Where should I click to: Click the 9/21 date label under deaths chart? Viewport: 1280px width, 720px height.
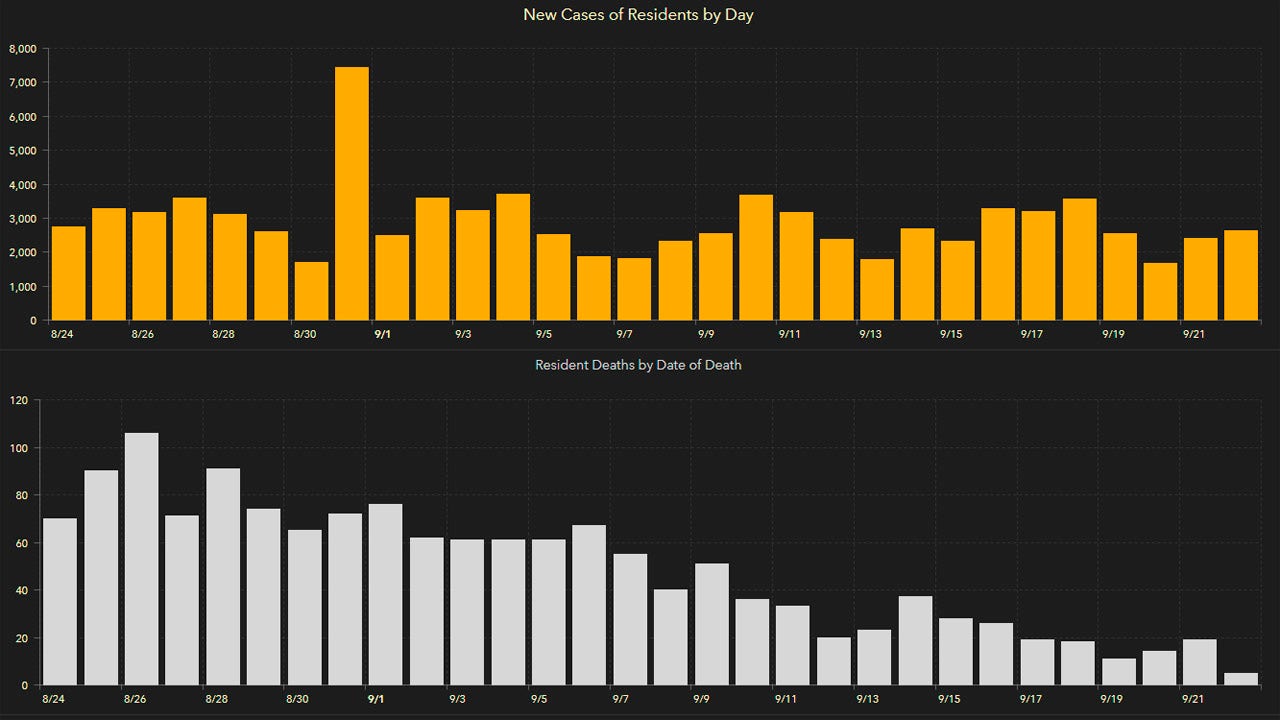[1193, 699]
